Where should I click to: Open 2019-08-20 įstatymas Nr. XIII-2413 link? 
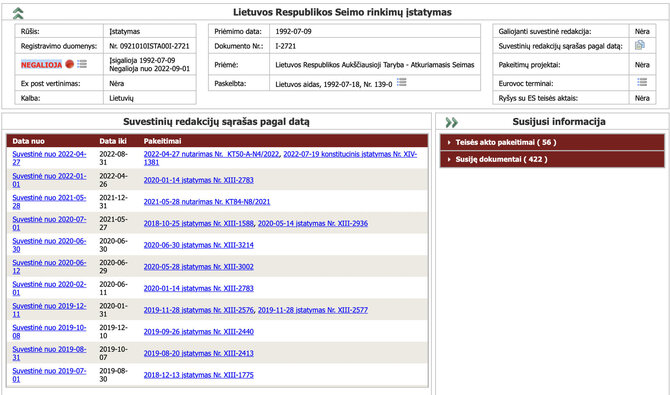pyautogui.click(x=199, y=353)
